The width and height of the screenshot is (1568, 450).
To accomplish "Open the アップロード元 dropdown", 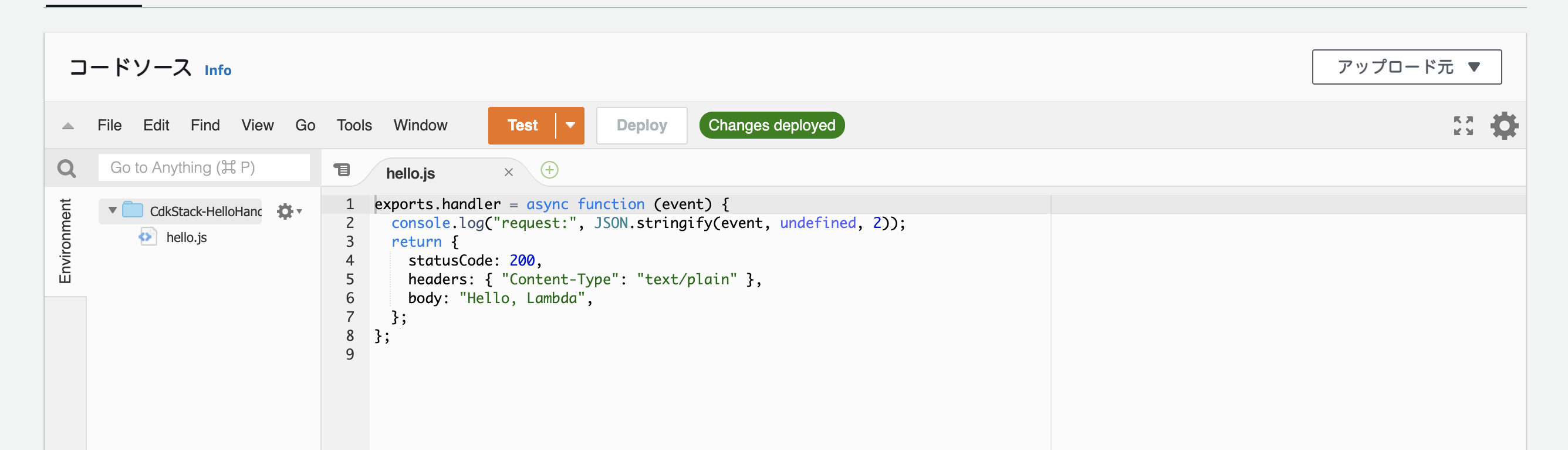I will point(1406,67).
